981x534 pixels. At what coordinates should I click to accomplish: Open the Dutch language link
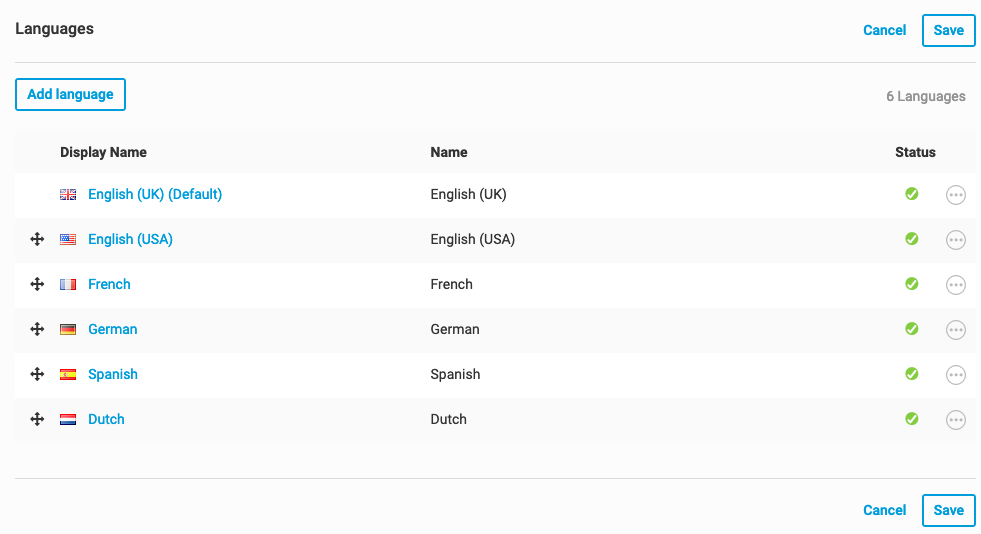[106, 420]
